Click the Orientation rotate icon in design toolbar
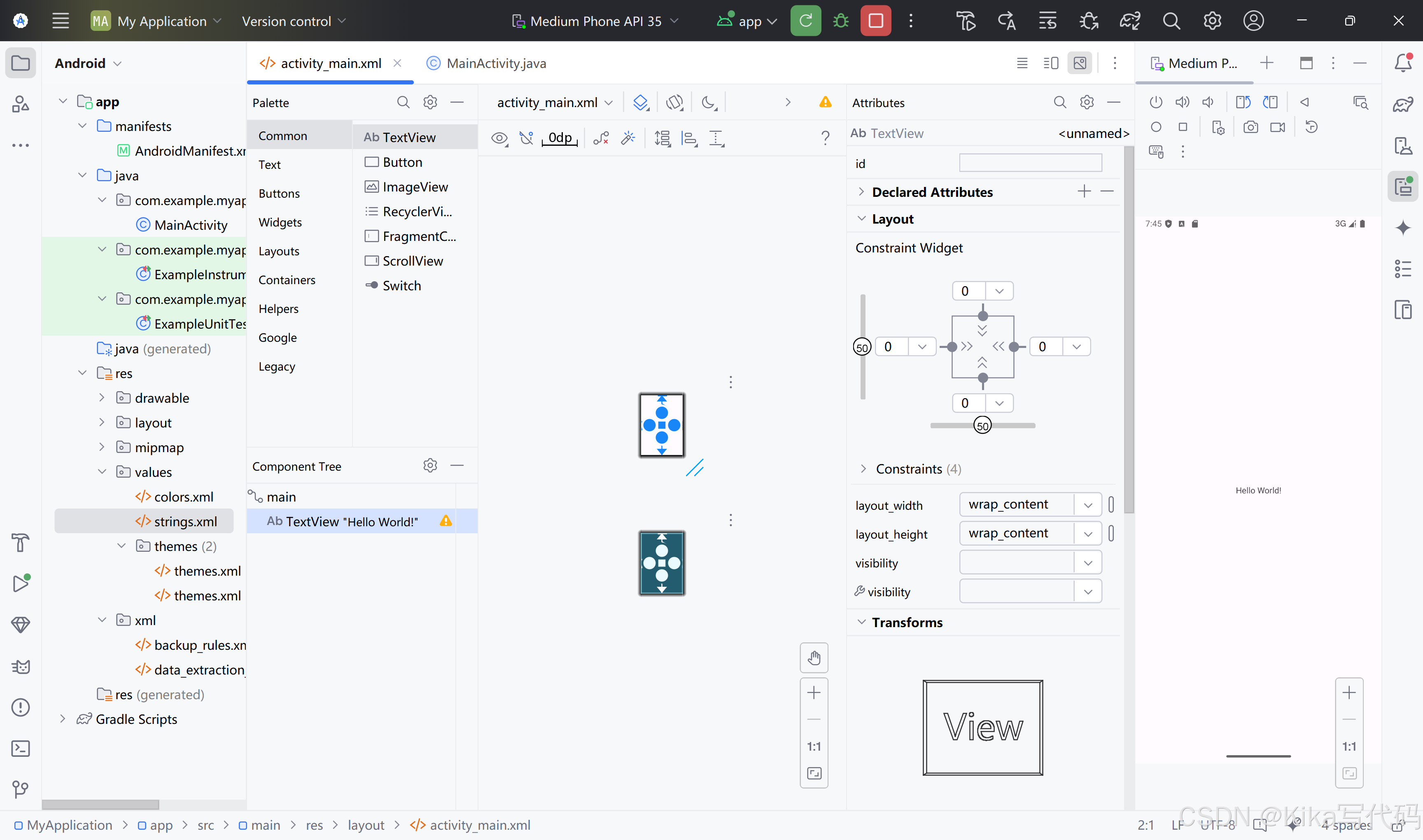 point(674,103)
